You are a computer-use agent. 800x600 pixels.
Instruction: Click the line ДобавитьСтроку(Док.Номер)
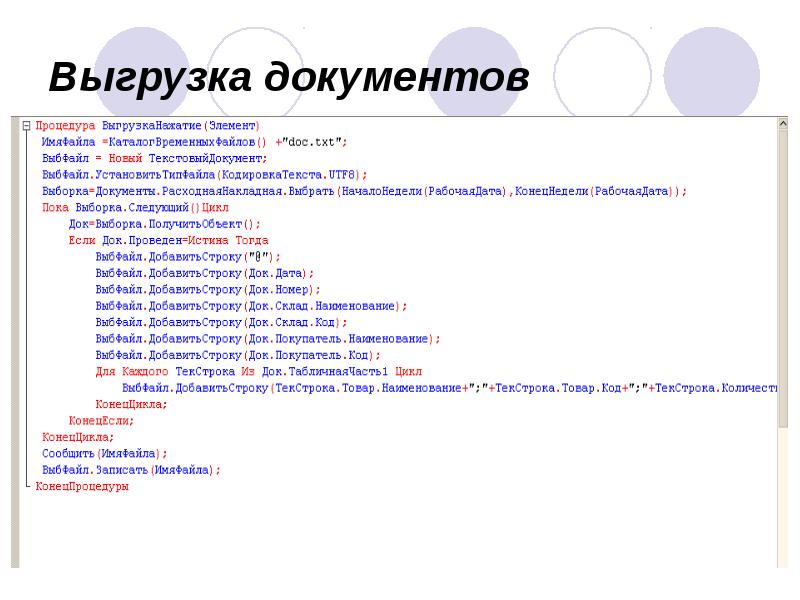pos(208,289)
